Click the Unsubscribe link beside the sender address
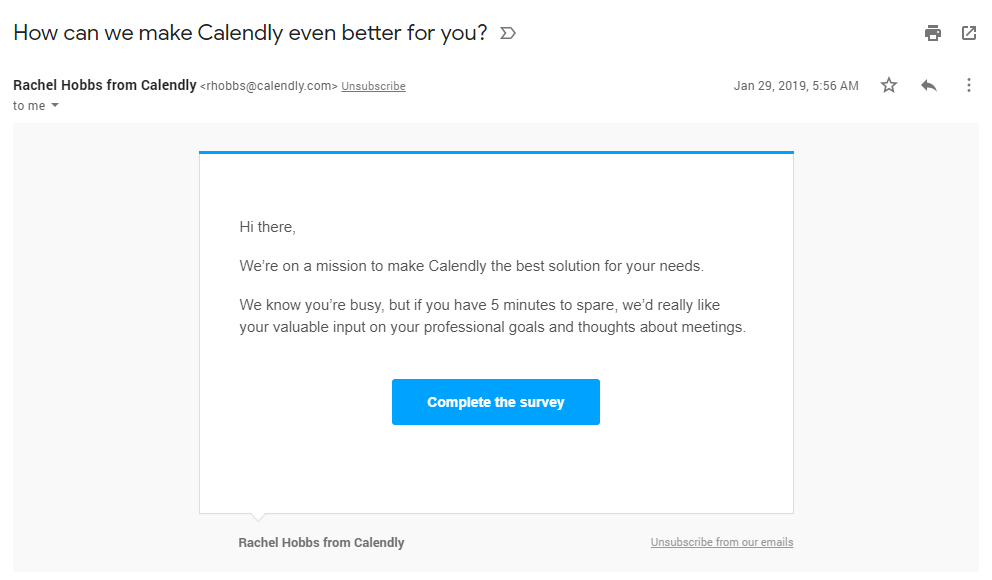992x580 pixels. coord(373,87)
